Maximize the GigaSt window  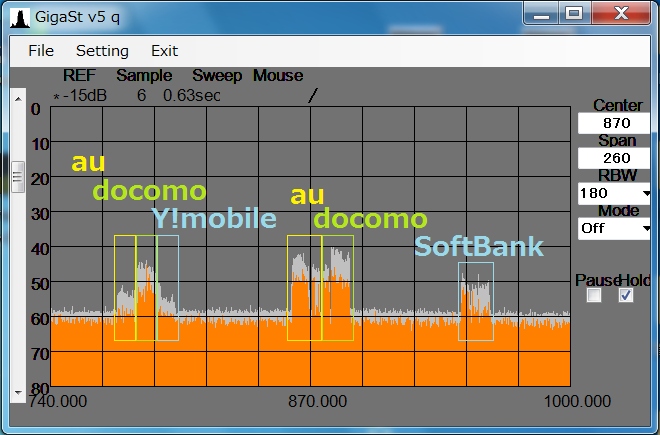[x=574, y=12]
